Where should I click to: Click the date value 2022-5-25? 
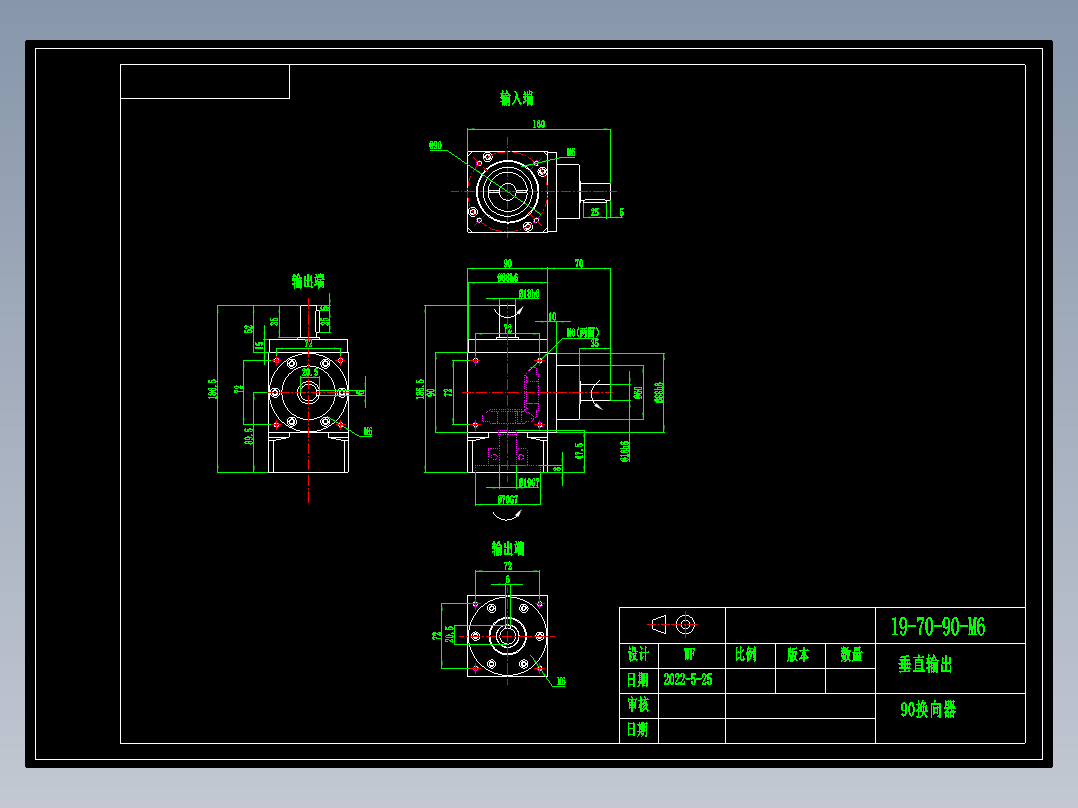coord(688,679)
